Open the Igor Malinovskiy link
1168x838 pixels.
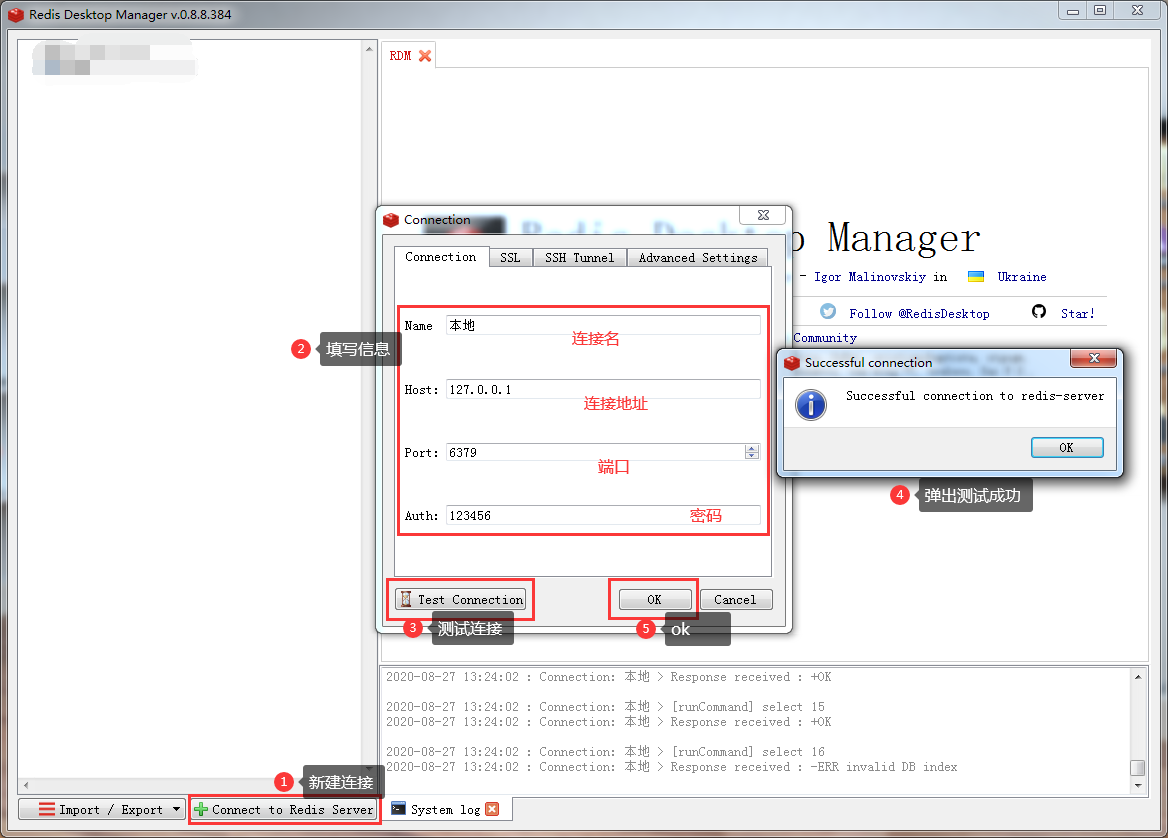tap(869, 277)
